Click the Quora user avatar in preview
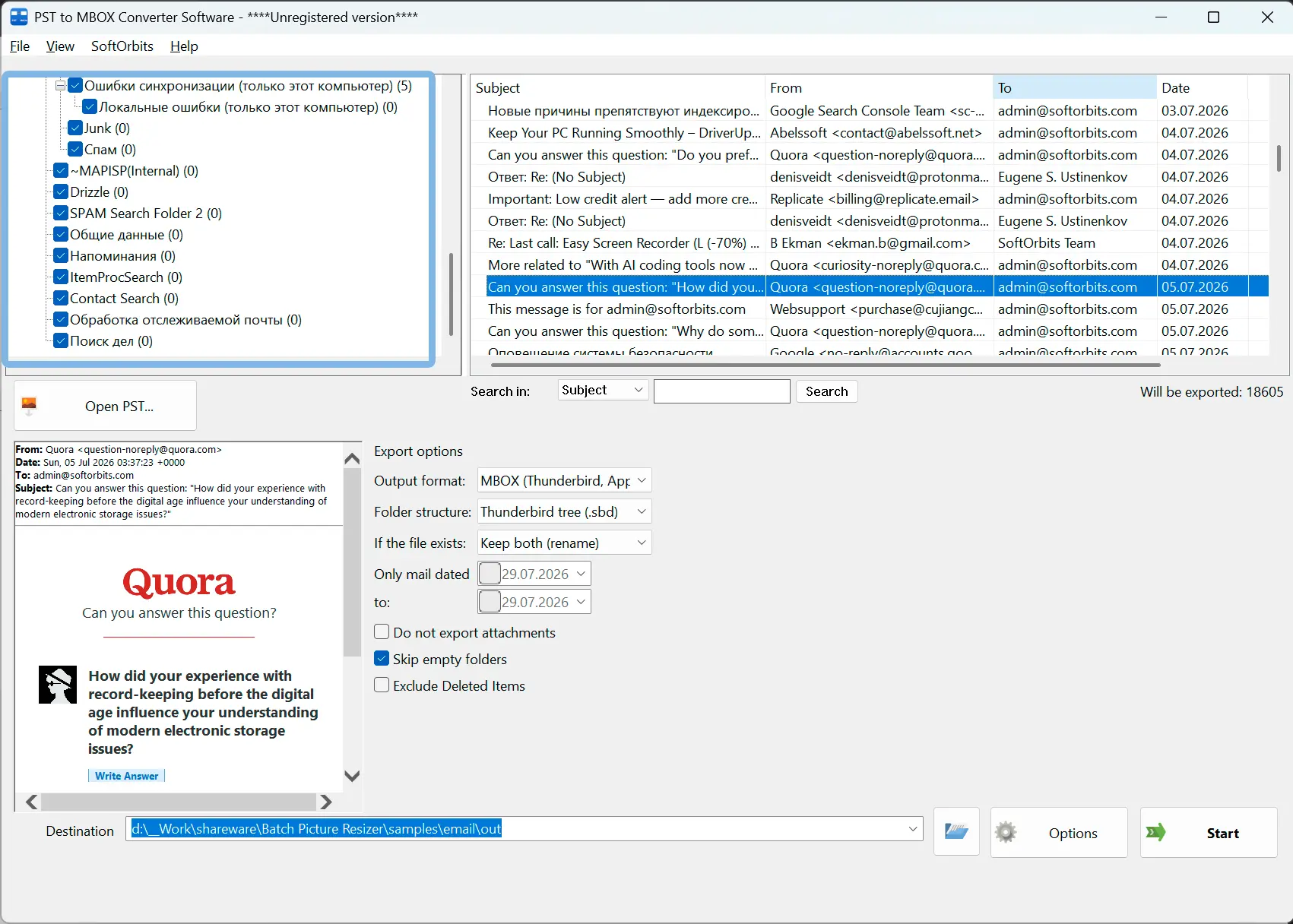Image resolution: width=1293 pixels, height=924 pixels. [x=58, y=685]
